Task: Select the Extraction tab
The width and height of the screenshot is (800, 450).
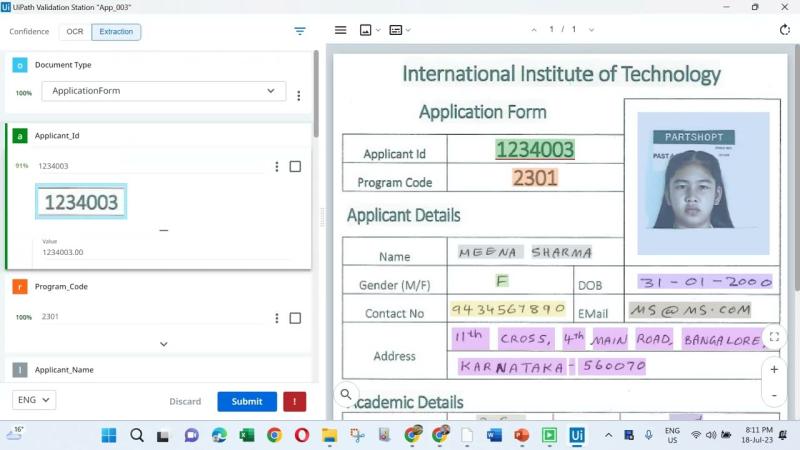Action: [x=116, y=32]
